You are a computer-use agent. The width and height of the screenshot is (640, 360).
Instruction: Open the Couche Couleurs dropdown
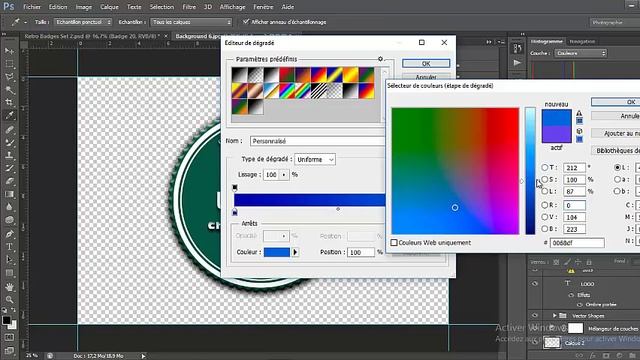(x=580, y=53)
